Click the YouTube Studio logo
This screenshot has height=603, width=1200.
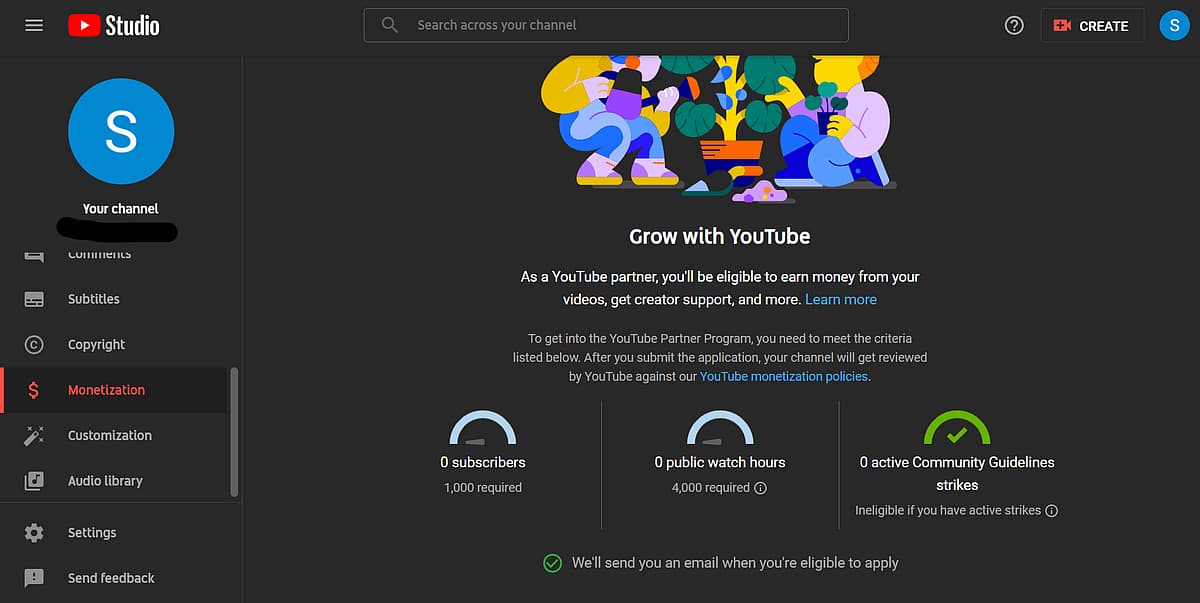click(113, 25)
